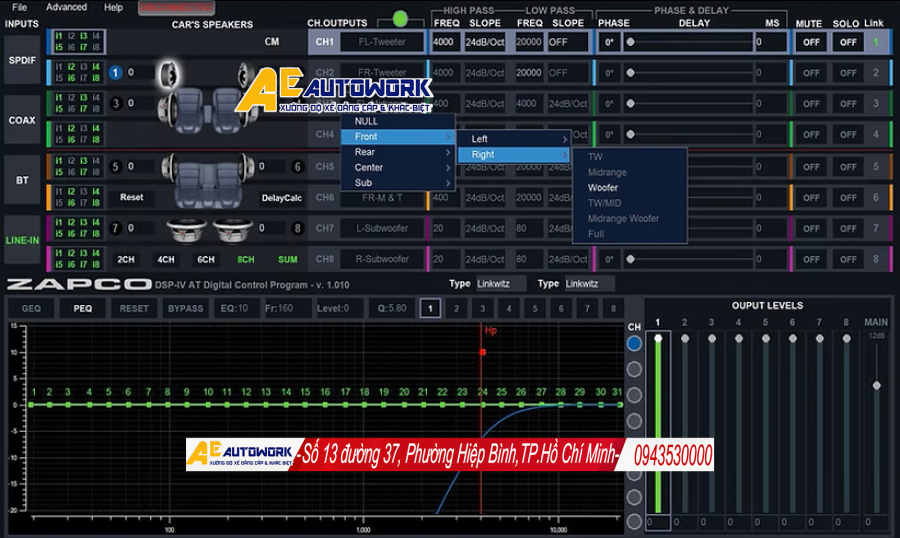Click the front seats car icon
This screenshot has width=900, height=538.
[207, 110]
